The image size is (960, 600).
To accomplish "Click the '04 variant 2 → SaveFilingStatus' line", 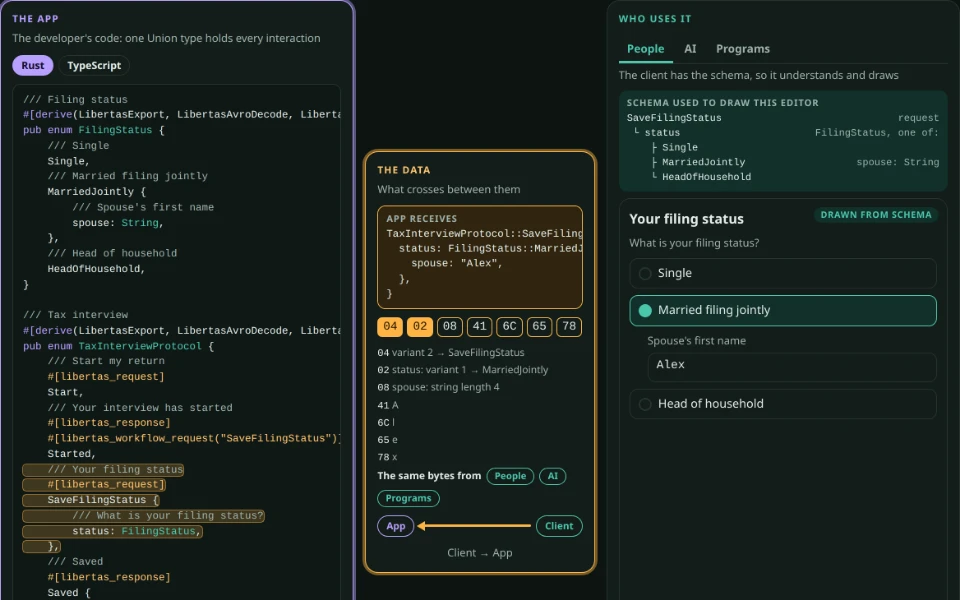I will [x=451, y=353].
